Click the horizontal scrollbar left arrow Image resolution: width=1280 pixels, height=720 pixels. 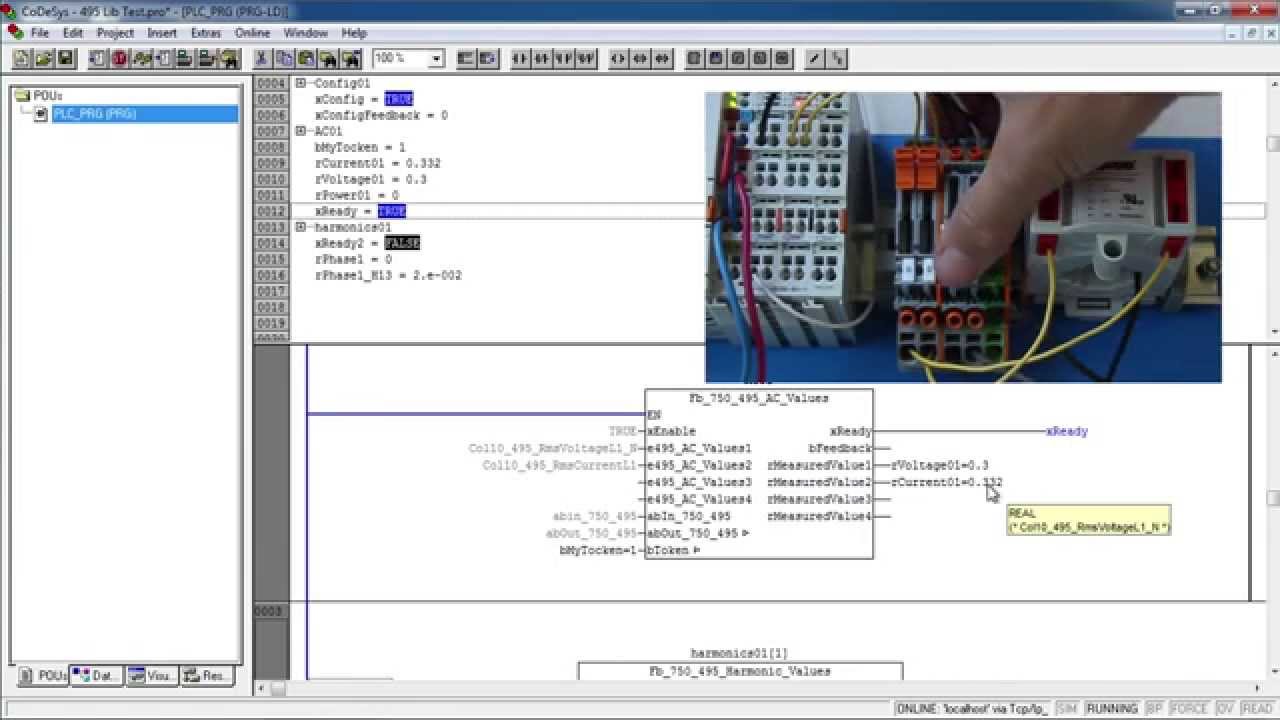[x=261, y=688]
